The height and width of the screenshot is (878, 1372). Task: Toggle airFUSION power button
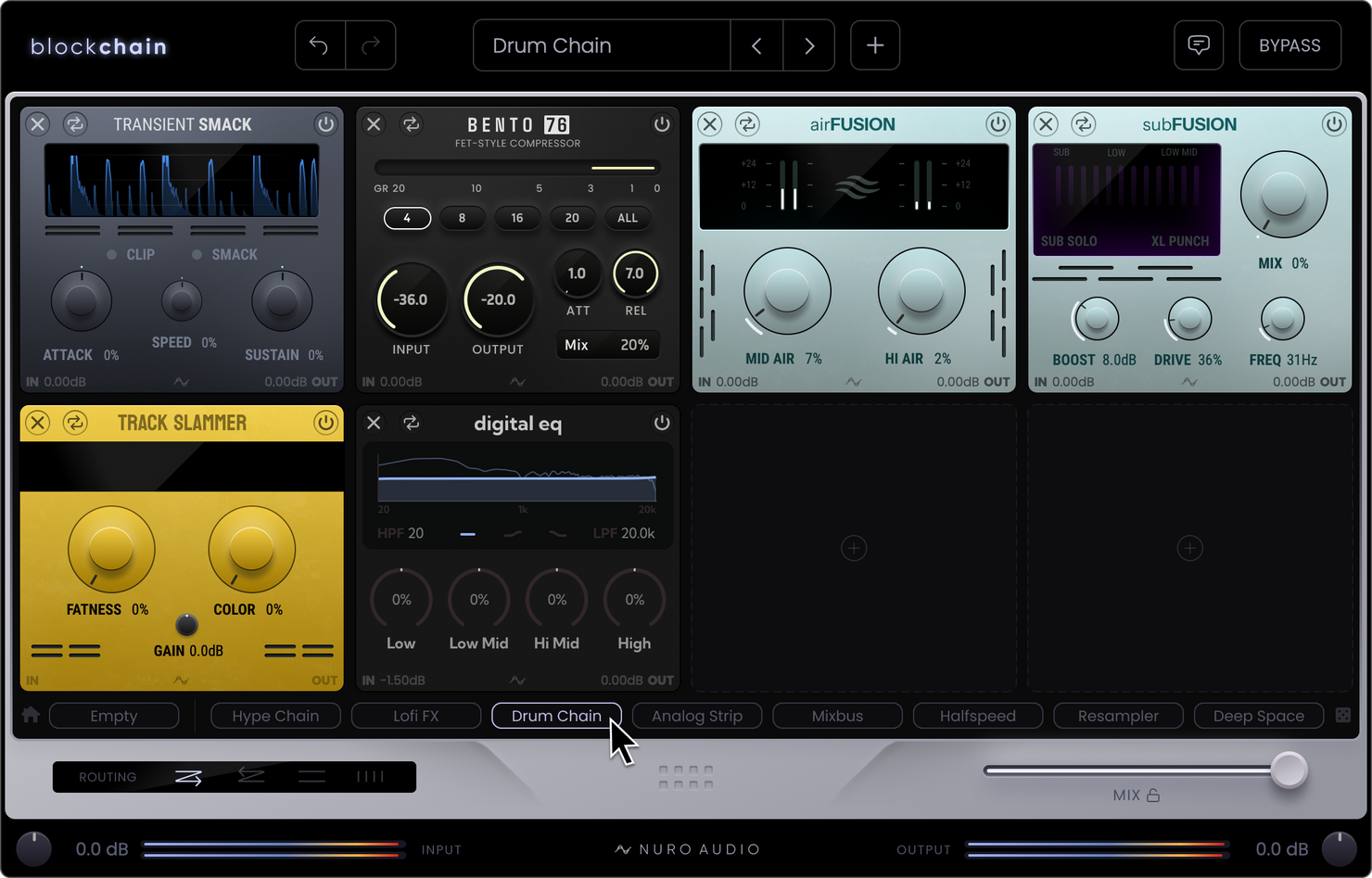(997, 124)
